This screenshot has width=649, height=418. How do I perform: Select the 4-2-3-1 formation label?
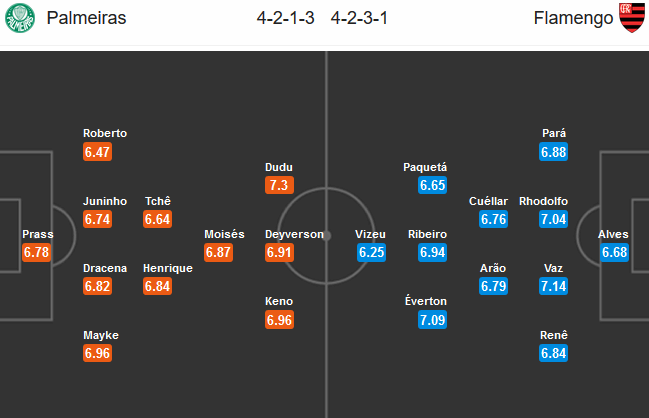point(359,18)
